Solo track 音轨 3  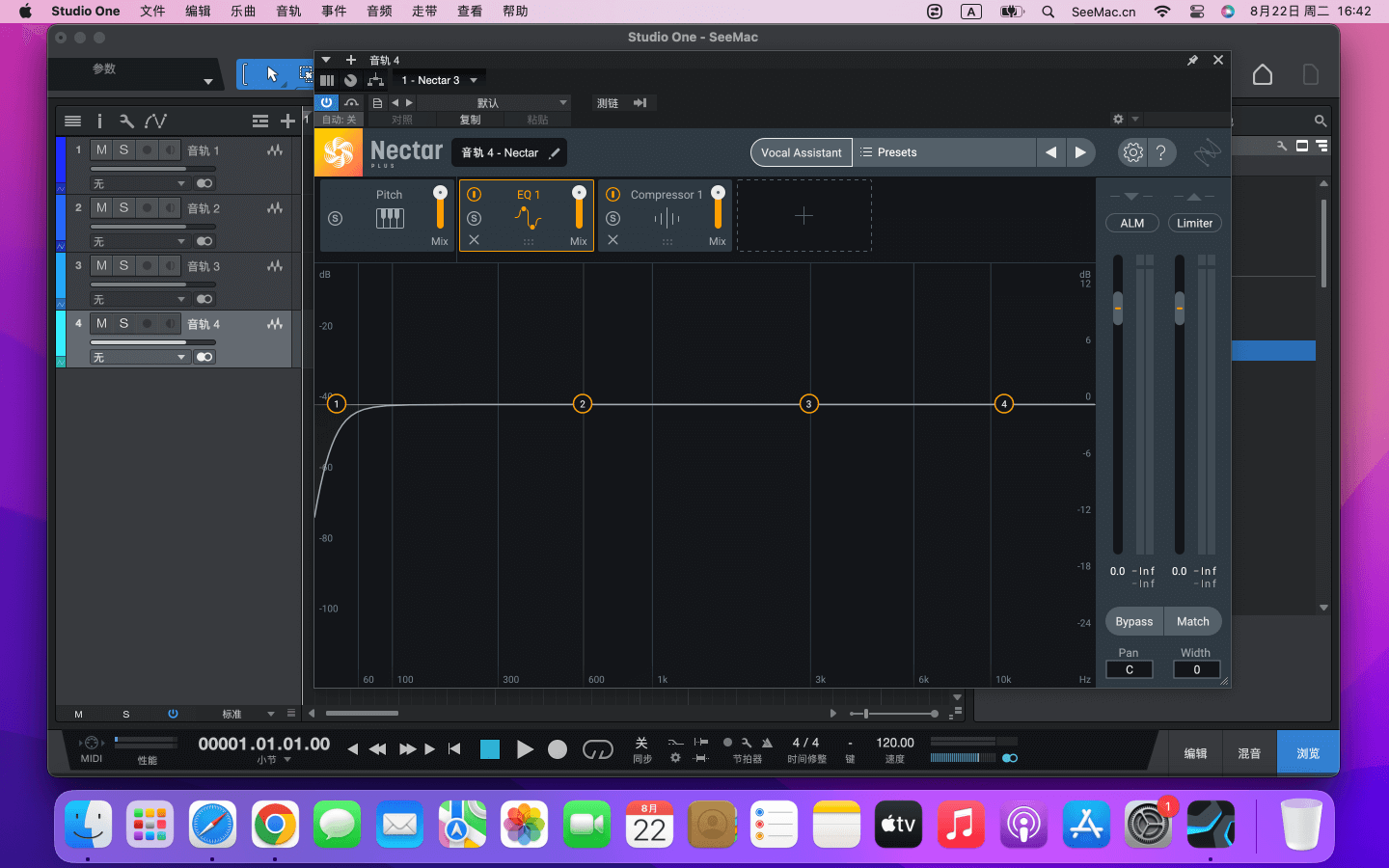(x=123, y=266)
